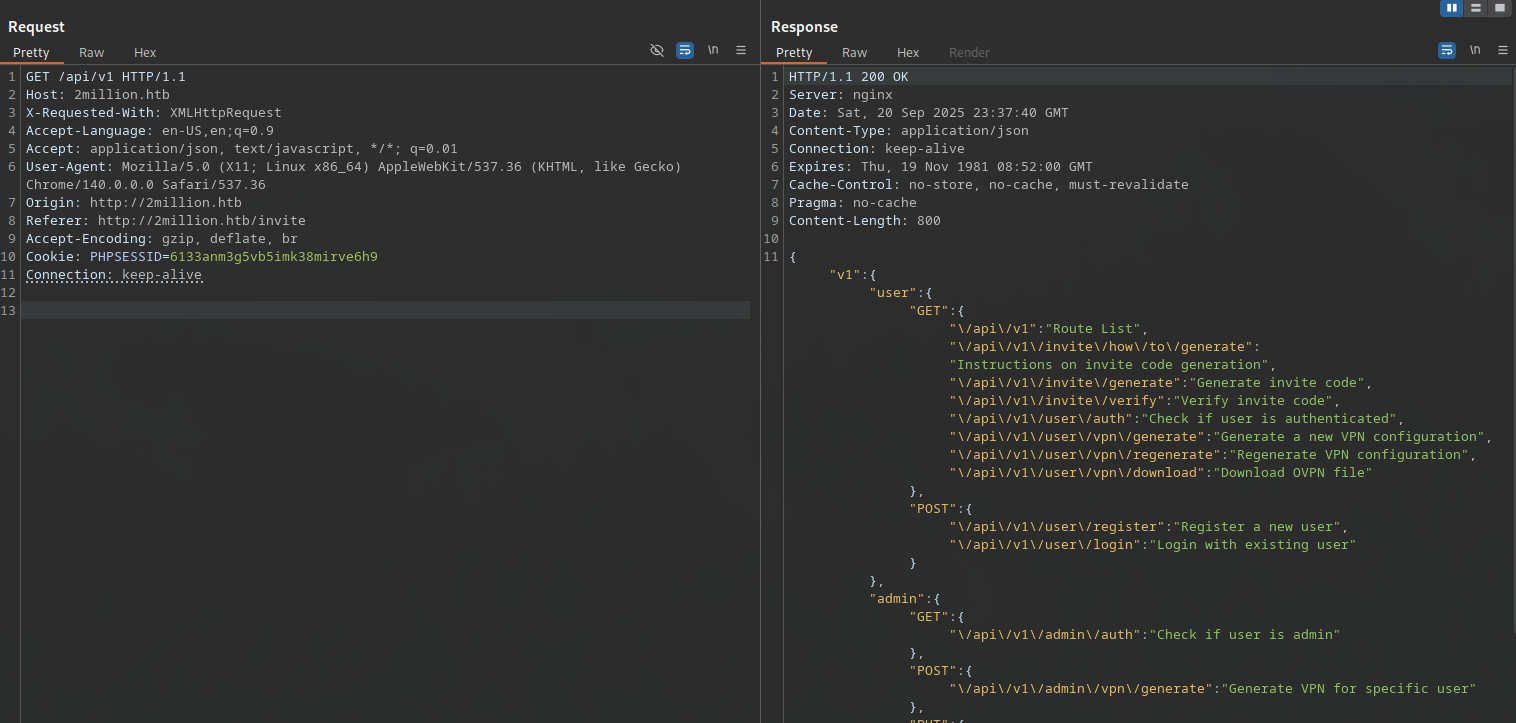Viewport: 1516px width, 723px height.
Task: Open the Response Render tab
Action: (969, 53)
